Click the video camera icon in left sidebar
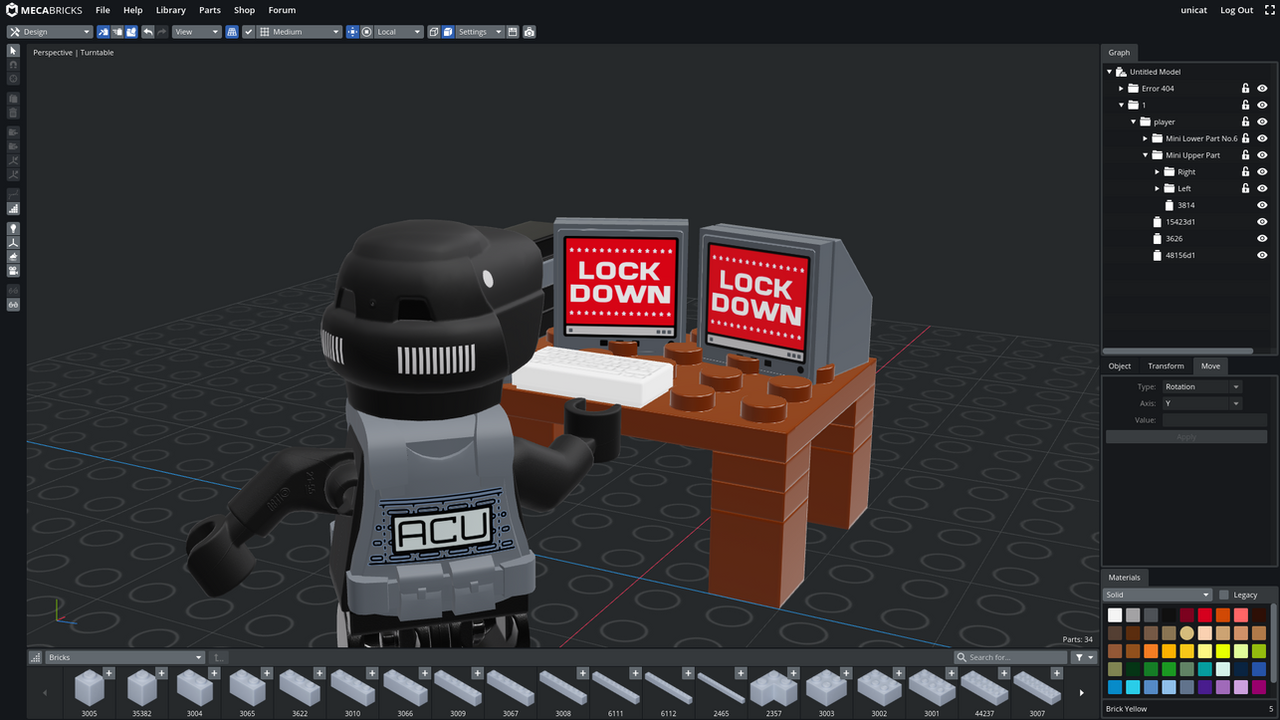This screenshot has height=720, width=1280. (x=13, y=270)
